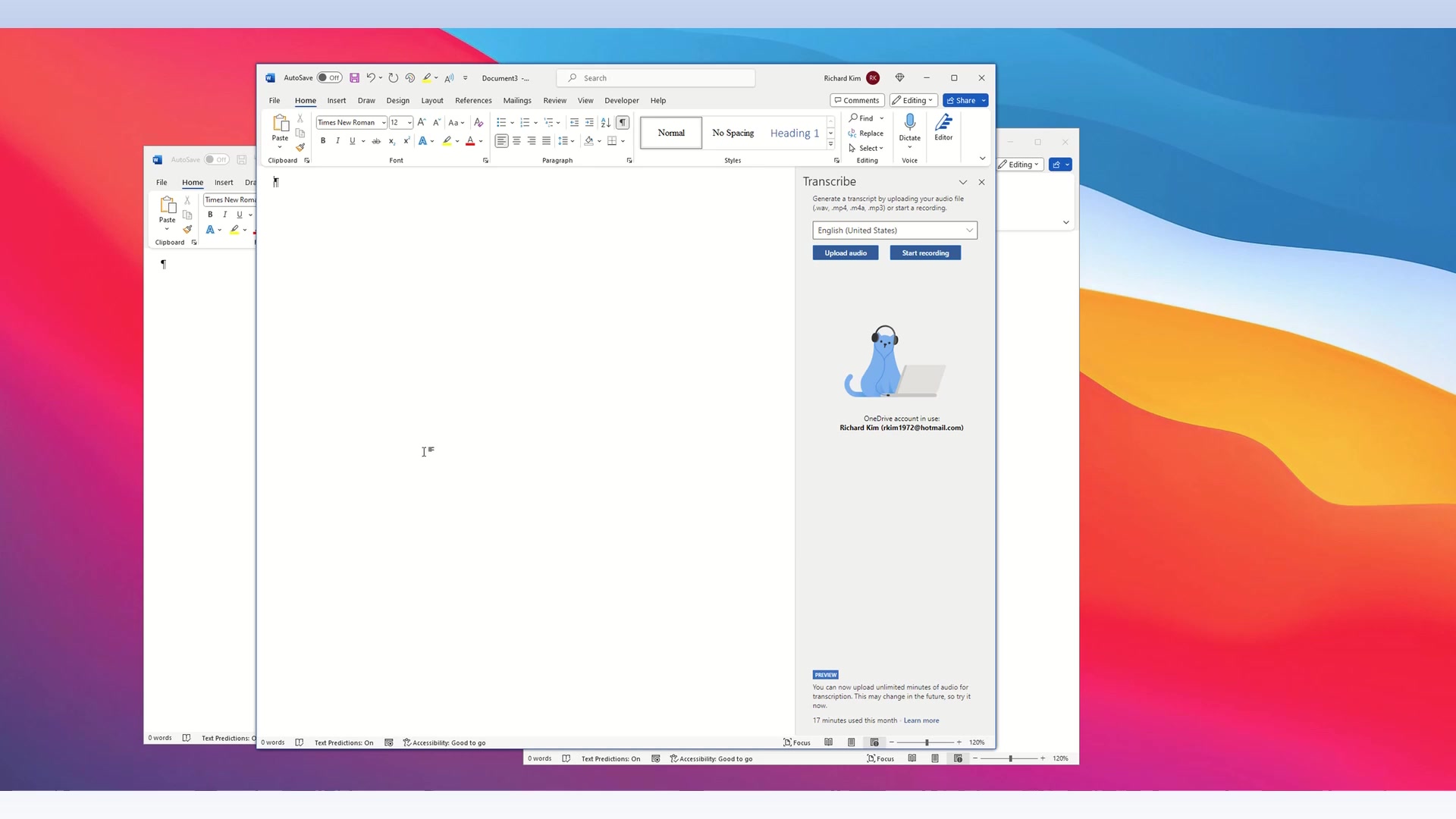Expand the Styles gallery More arrow
1456x819 pixels.
click(831, 144)
